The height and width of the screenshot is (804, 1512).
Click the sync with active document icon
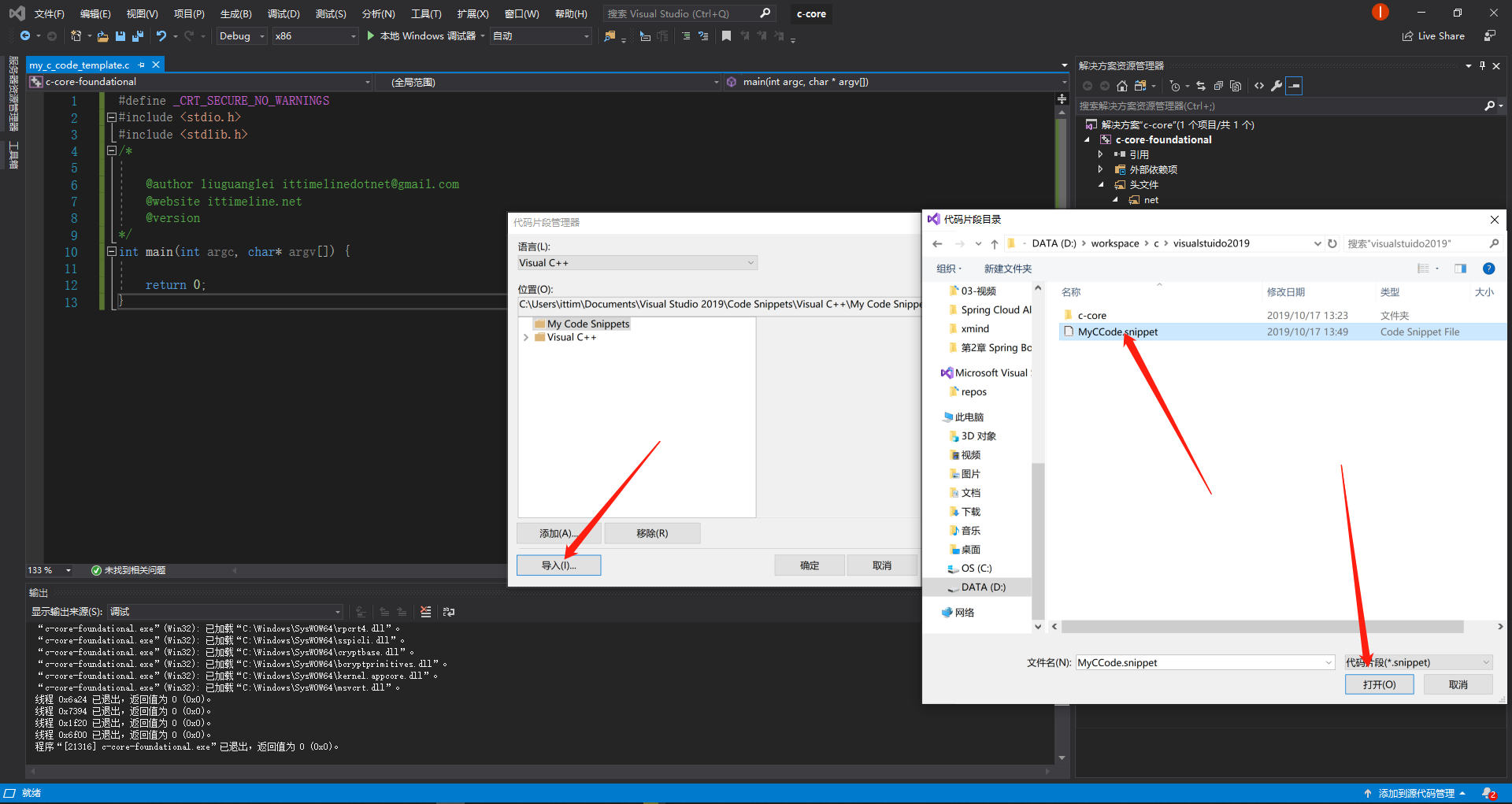pyautogui.click(x=1201, y=86)
